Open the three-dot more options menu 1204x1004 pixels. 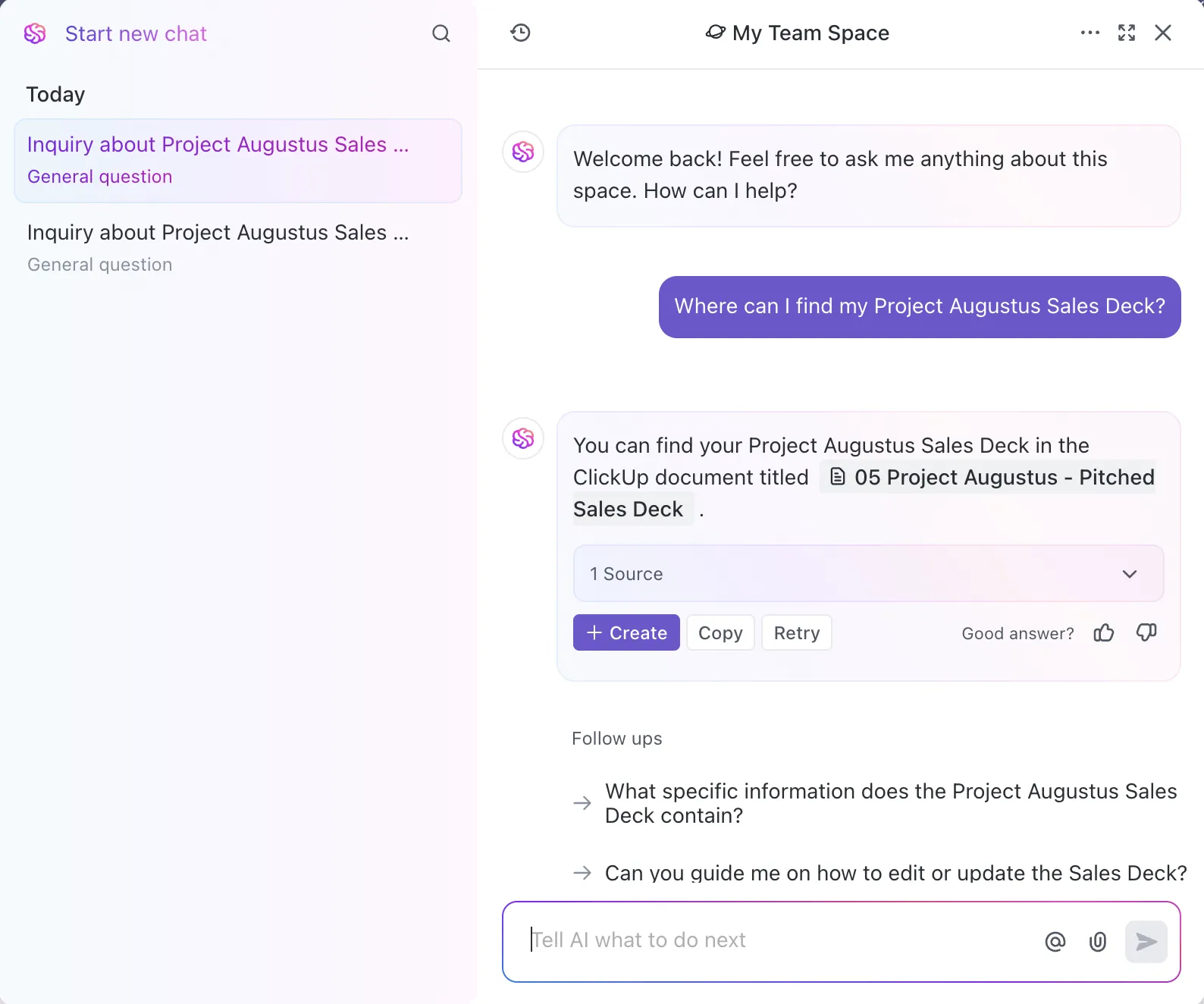tap(1090, 33)
